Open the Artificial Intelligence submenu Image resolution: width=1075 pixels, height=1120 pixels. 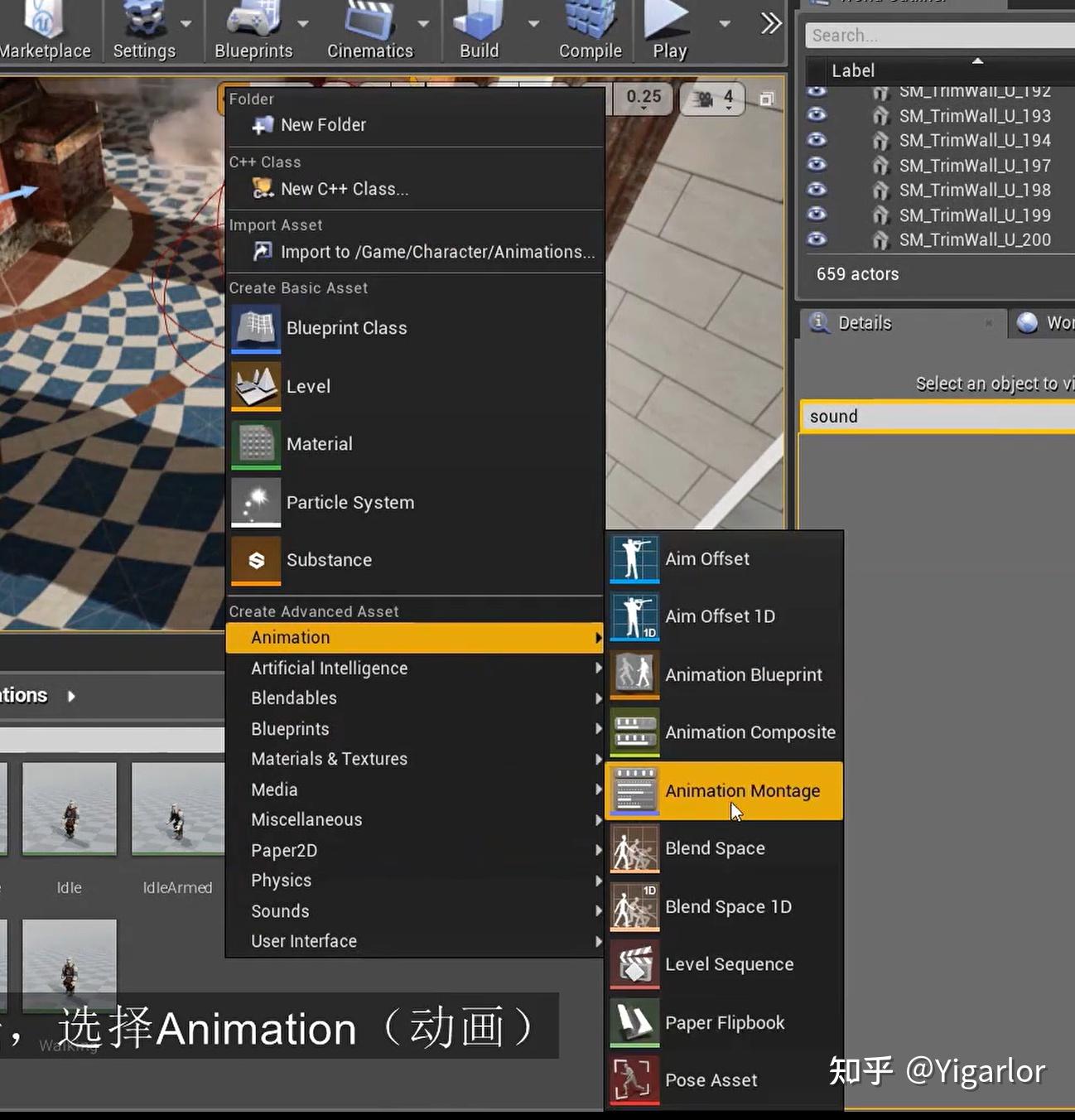(x=415, y=668)
